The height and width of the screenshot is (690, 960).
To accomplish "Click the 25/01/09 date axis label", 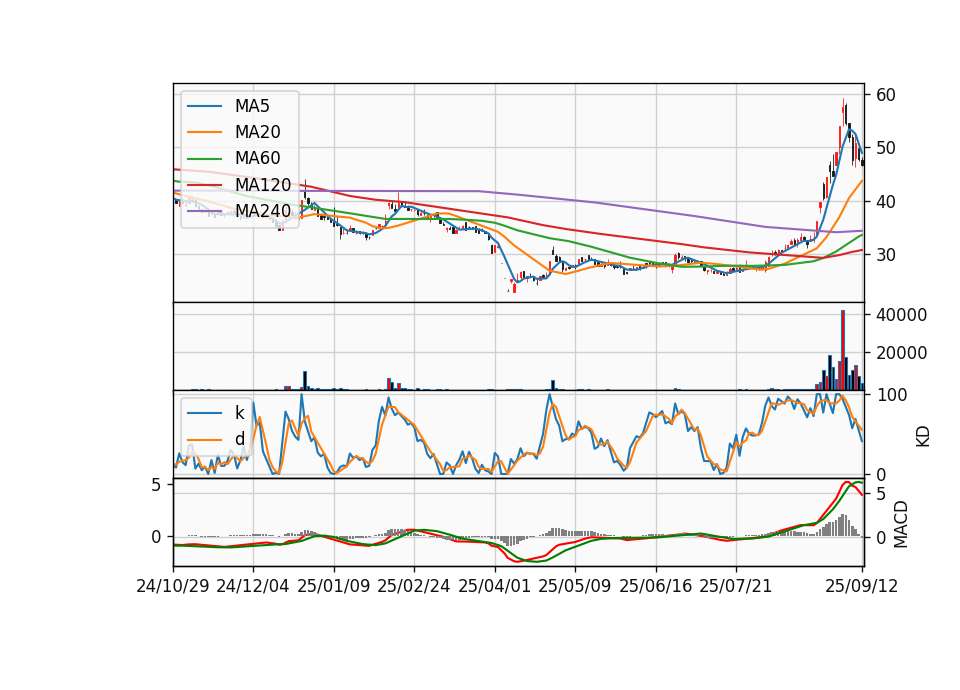I will [334, 586].
